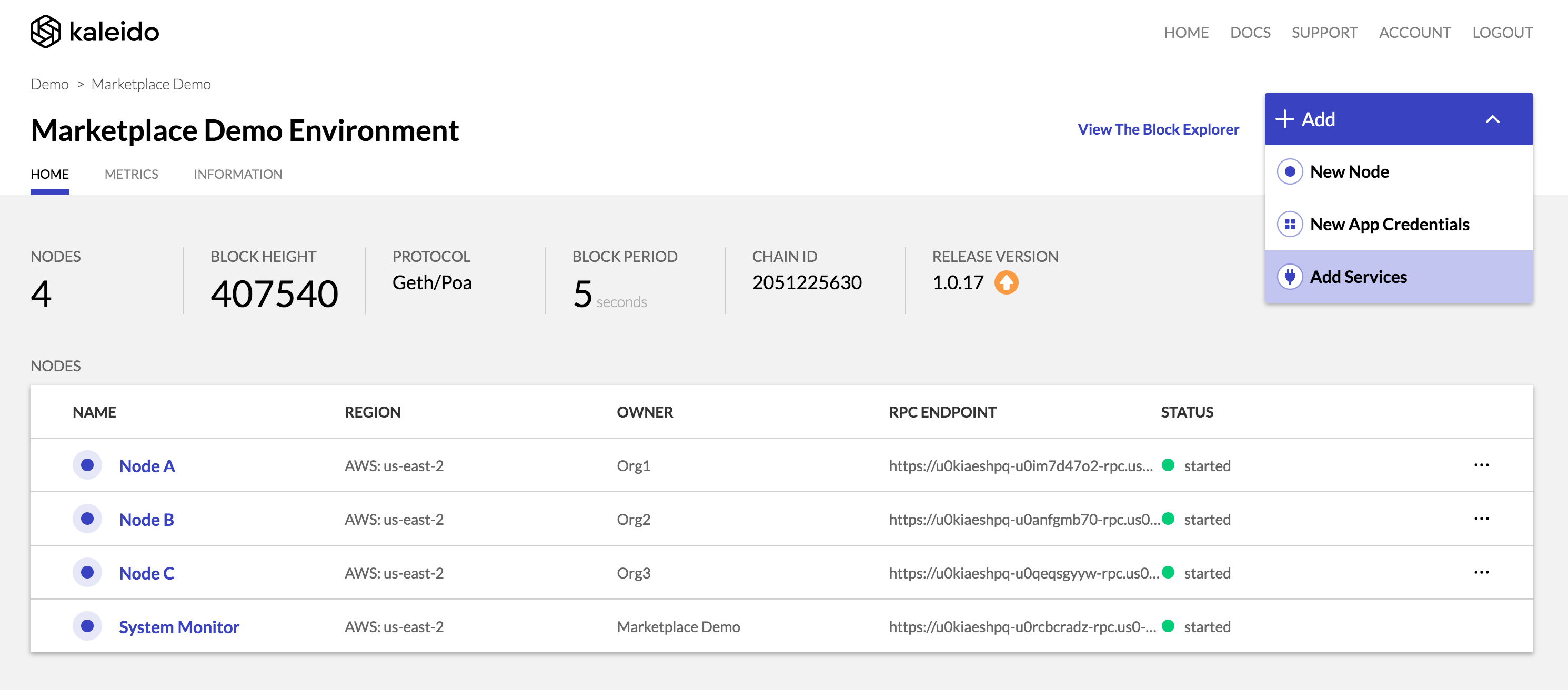This screenshot has height=690, width=1568.
Task: Click the REGION column header
Action: coord(373,412)
